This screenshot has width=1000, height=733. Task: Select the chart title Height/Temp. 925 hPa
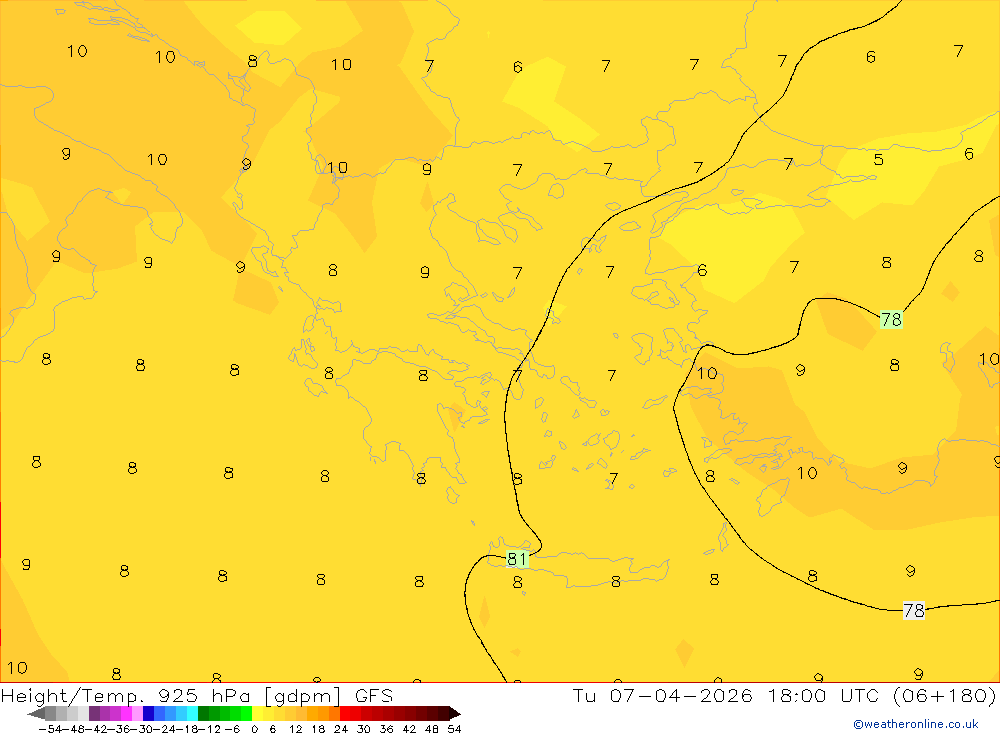click(126, 696)
